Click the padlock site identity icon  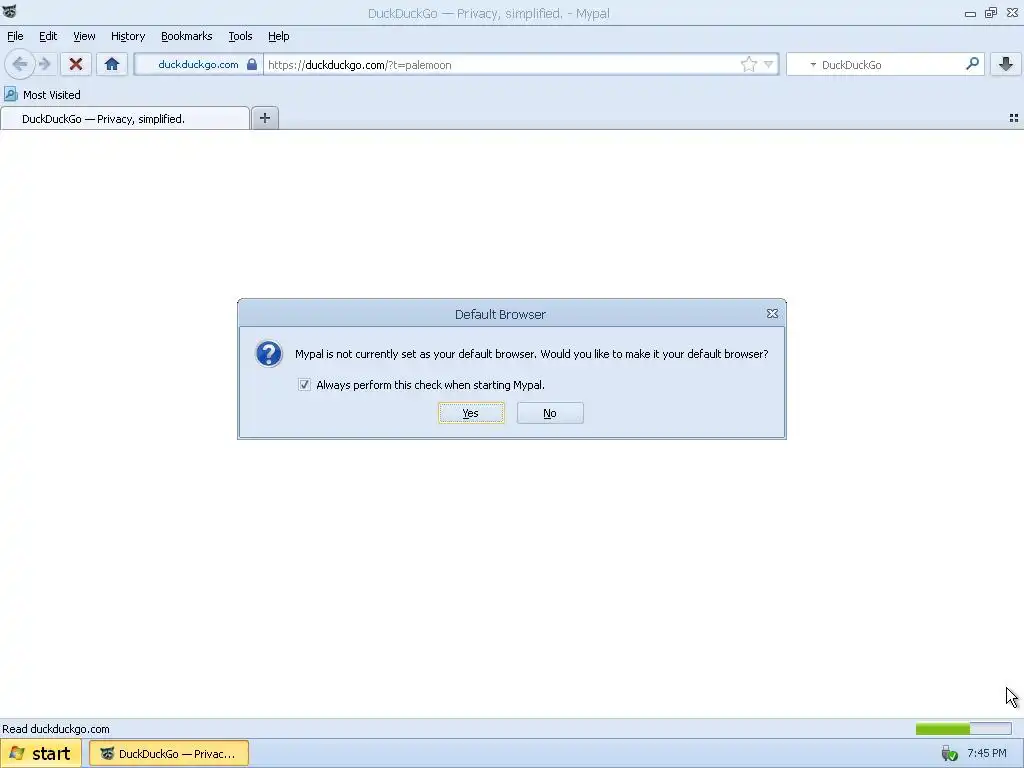coord(252,64)
